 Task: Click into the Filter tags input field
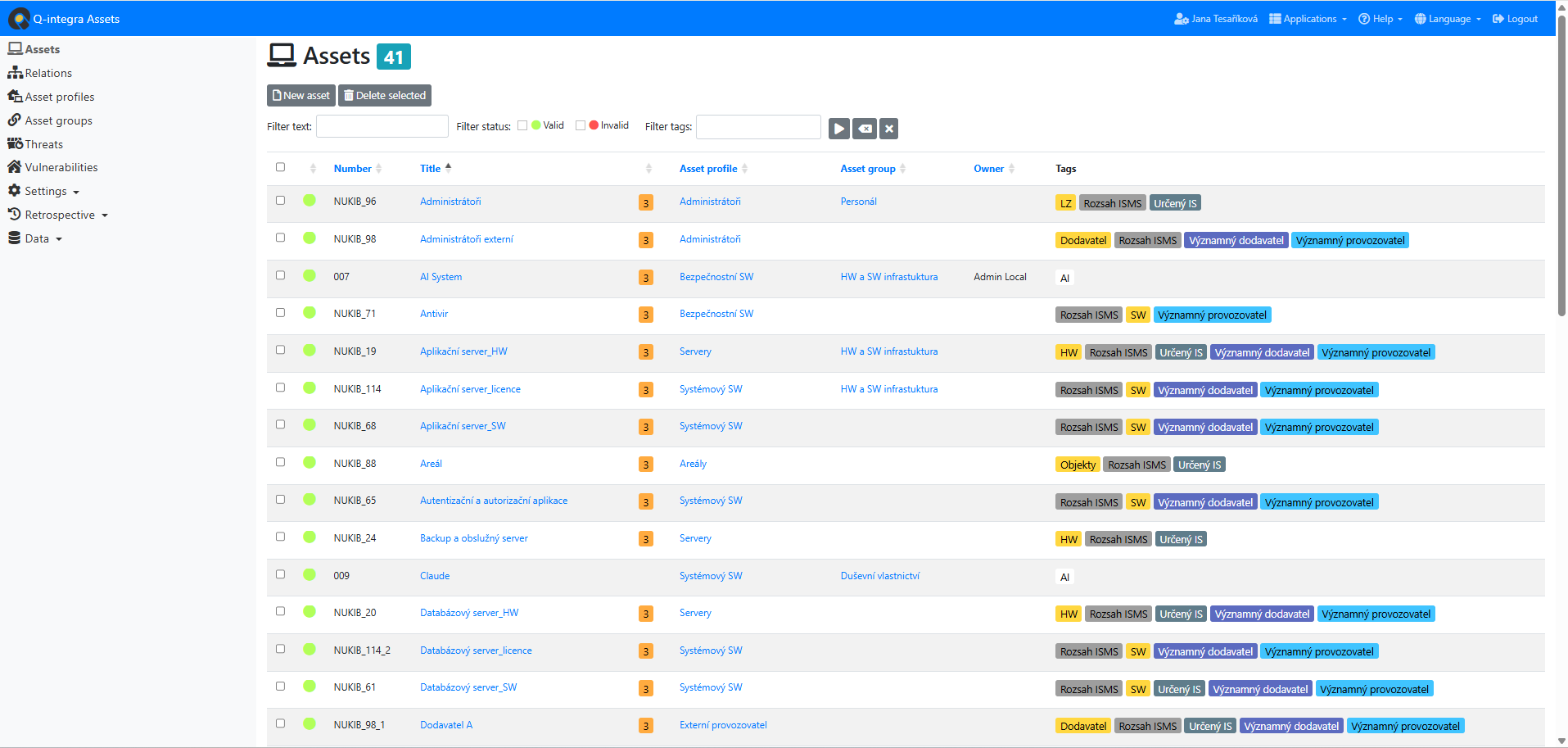coord(757,127)
